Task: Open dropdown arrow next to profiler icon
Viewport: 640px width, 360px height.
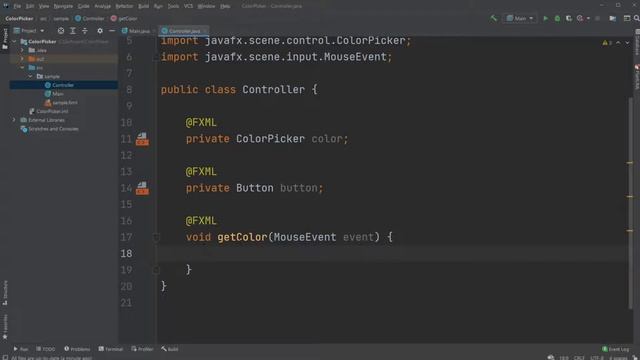Action: tap(588, 18)
